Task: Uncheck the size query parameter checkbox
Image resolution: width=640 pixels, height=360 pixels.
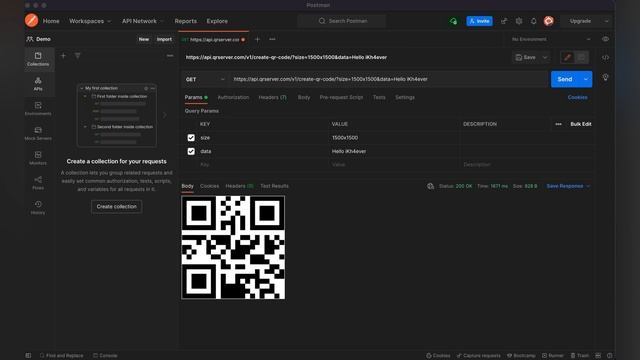Action: (x=191, y=138)
